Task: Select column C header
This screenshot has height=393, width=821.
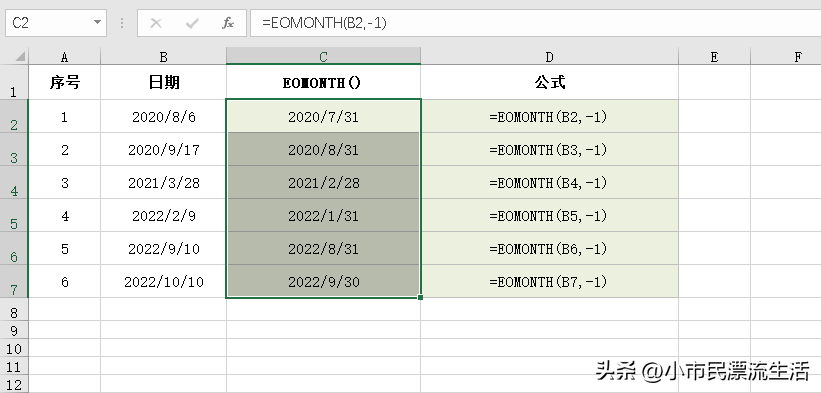Action: click(323, 56)
